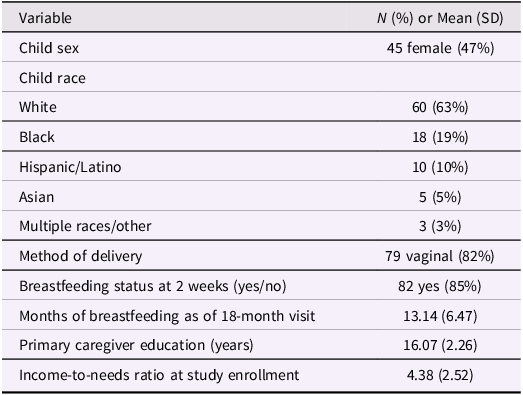Viewport: 523px width, 395px height.
Task: Click the 60 (63%) value
Action: [440, 107]
